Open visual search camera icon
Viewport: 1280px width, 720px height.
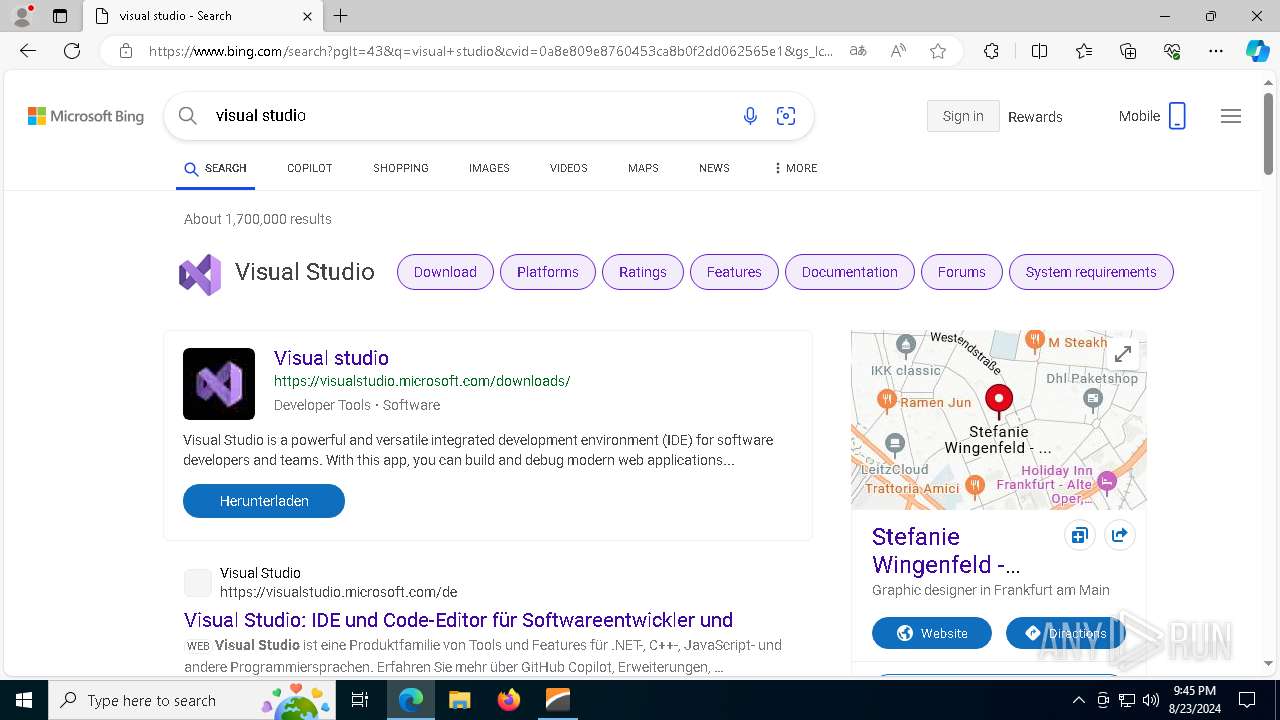pos(786,116)
